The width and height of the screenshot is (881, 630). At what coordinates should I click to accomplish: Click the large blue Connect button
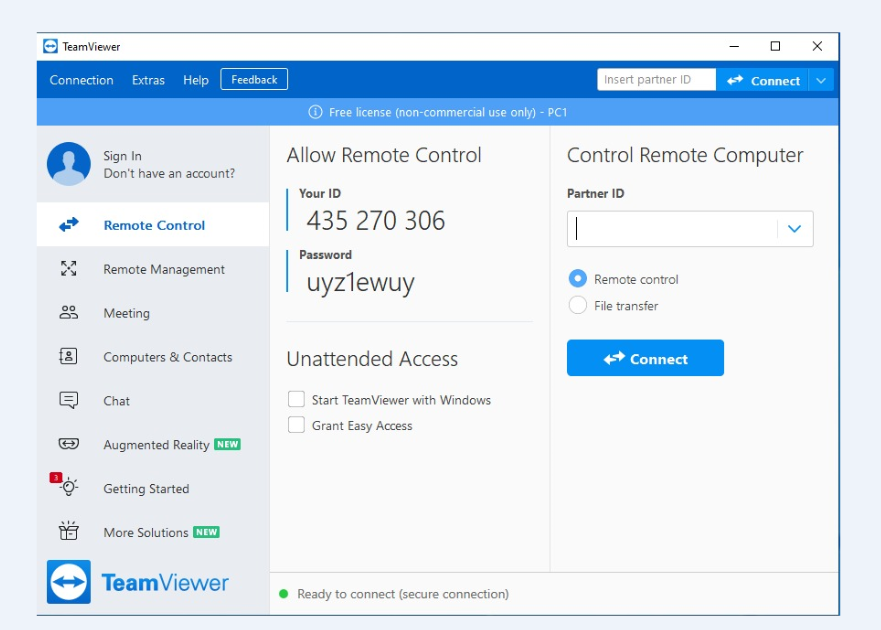click(x=645, y=358)
